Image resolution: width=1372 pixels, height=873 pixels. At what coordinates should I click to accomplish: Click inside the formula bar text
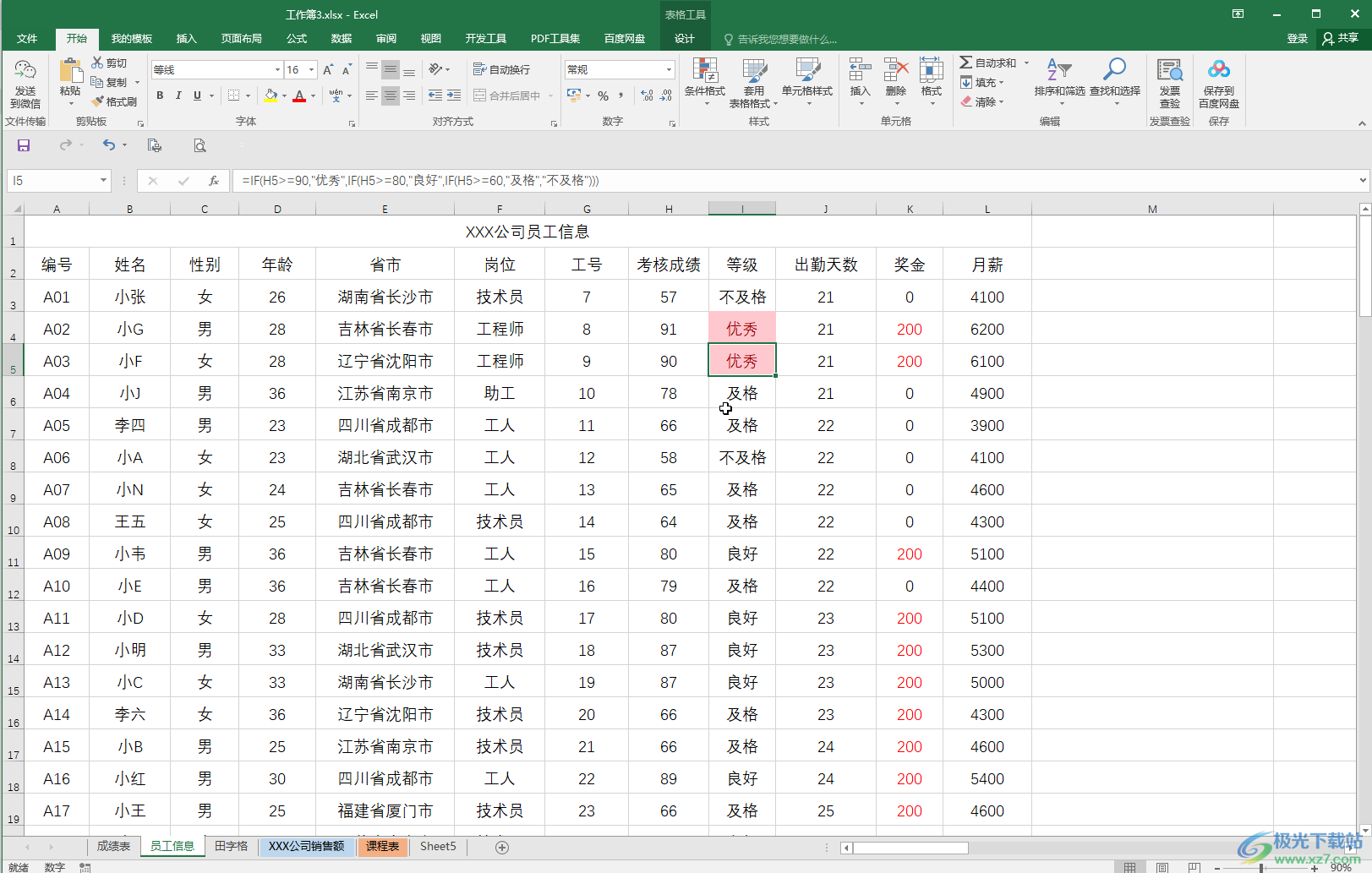pos(592,181)
